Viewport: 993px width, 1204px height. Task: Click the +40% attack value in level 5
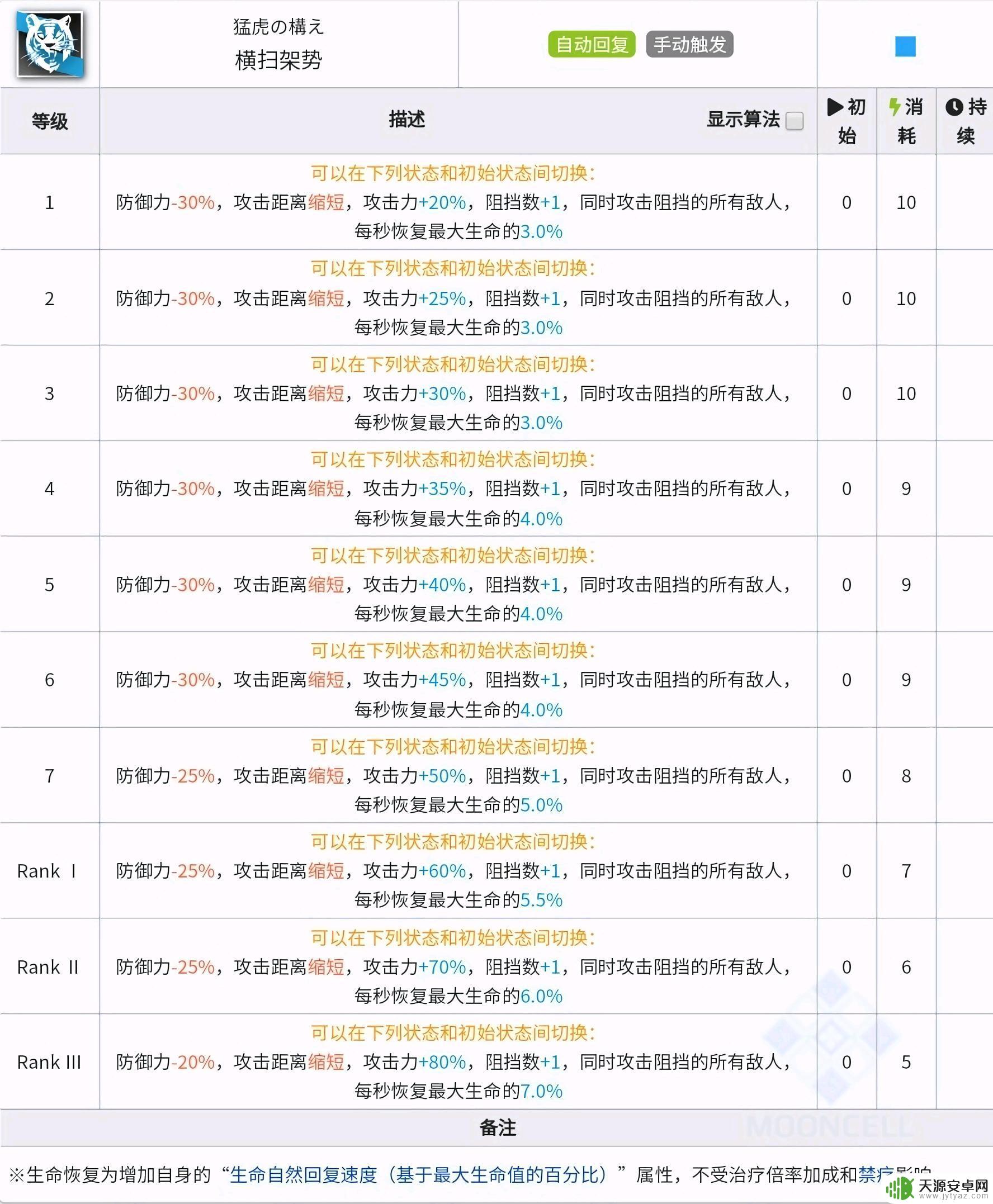click(442, 584)
